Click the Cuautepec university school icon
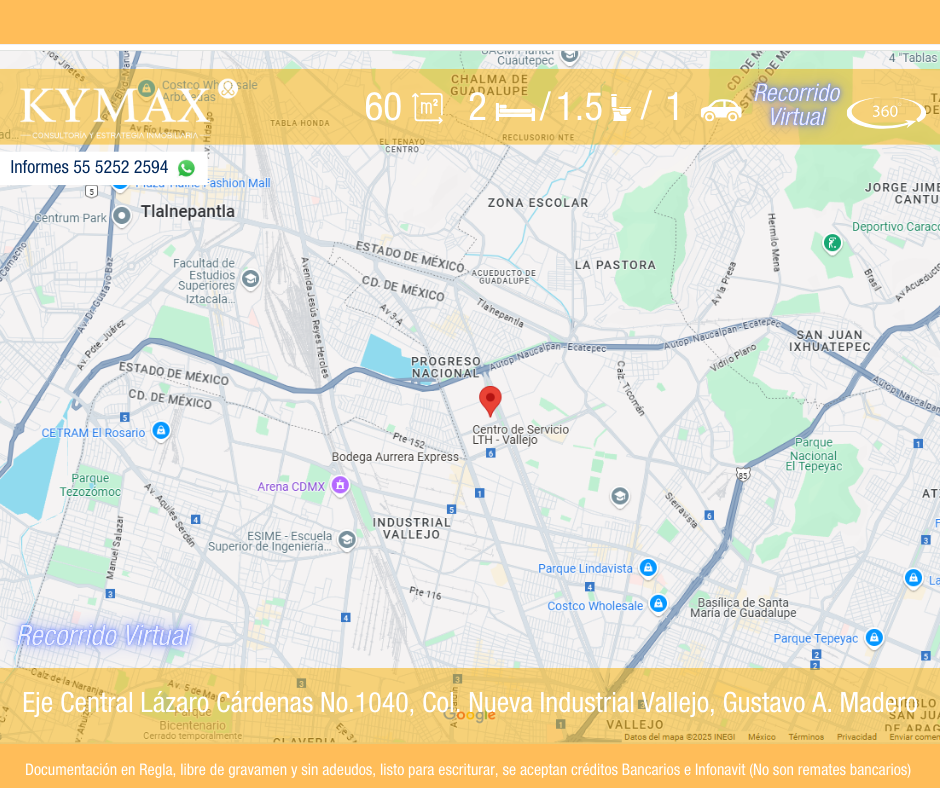Viewport: 940px width, 788px height. pos(570,57)
